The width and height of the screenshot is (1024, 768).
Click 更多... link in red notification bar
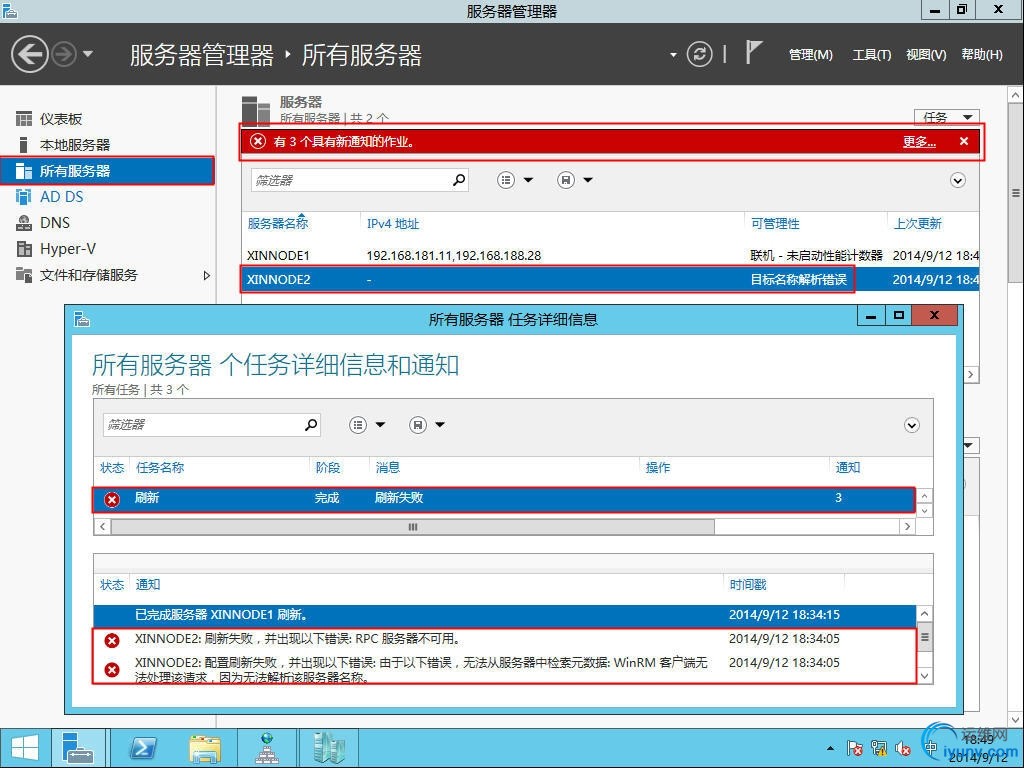920,141
